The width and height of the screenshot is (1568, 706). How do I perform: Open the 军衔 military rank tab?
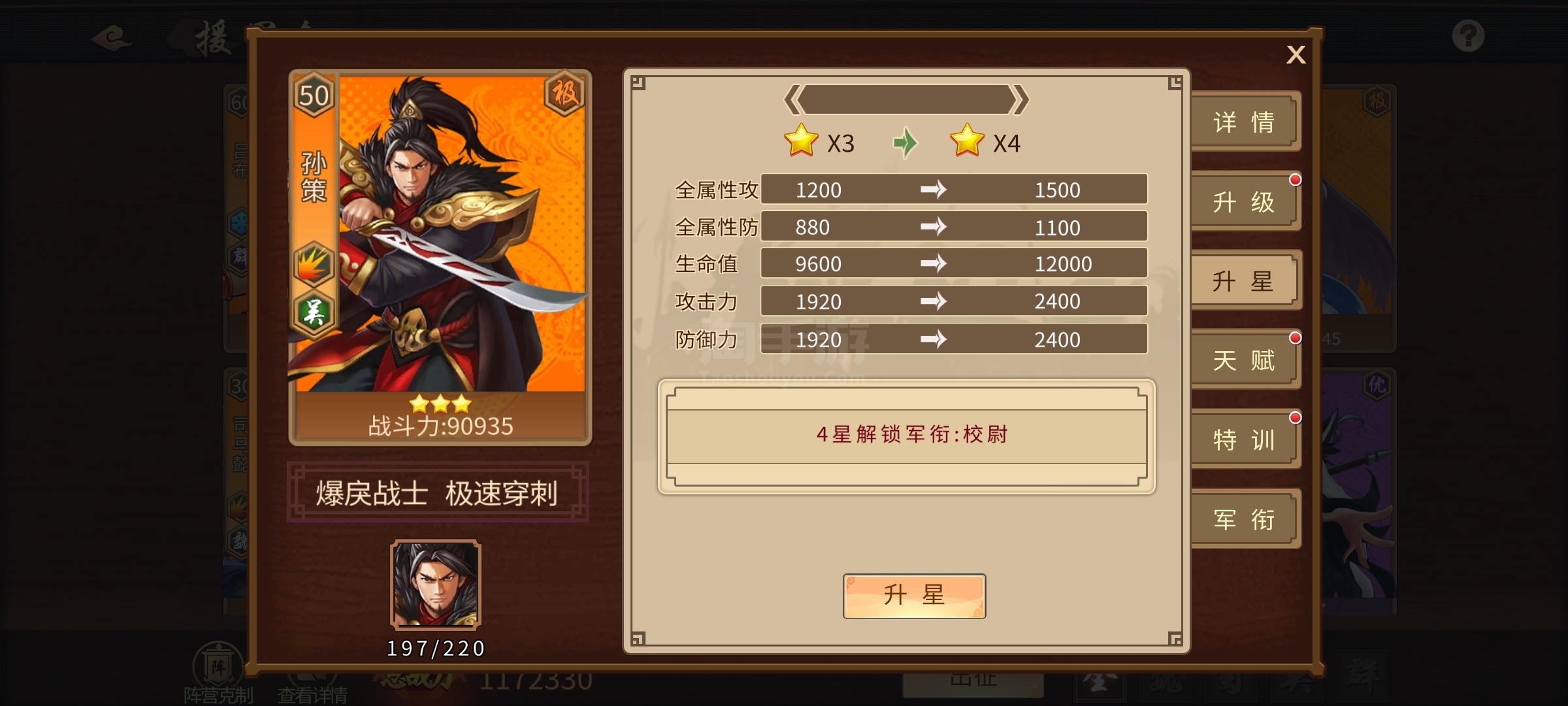point(1245,520)
